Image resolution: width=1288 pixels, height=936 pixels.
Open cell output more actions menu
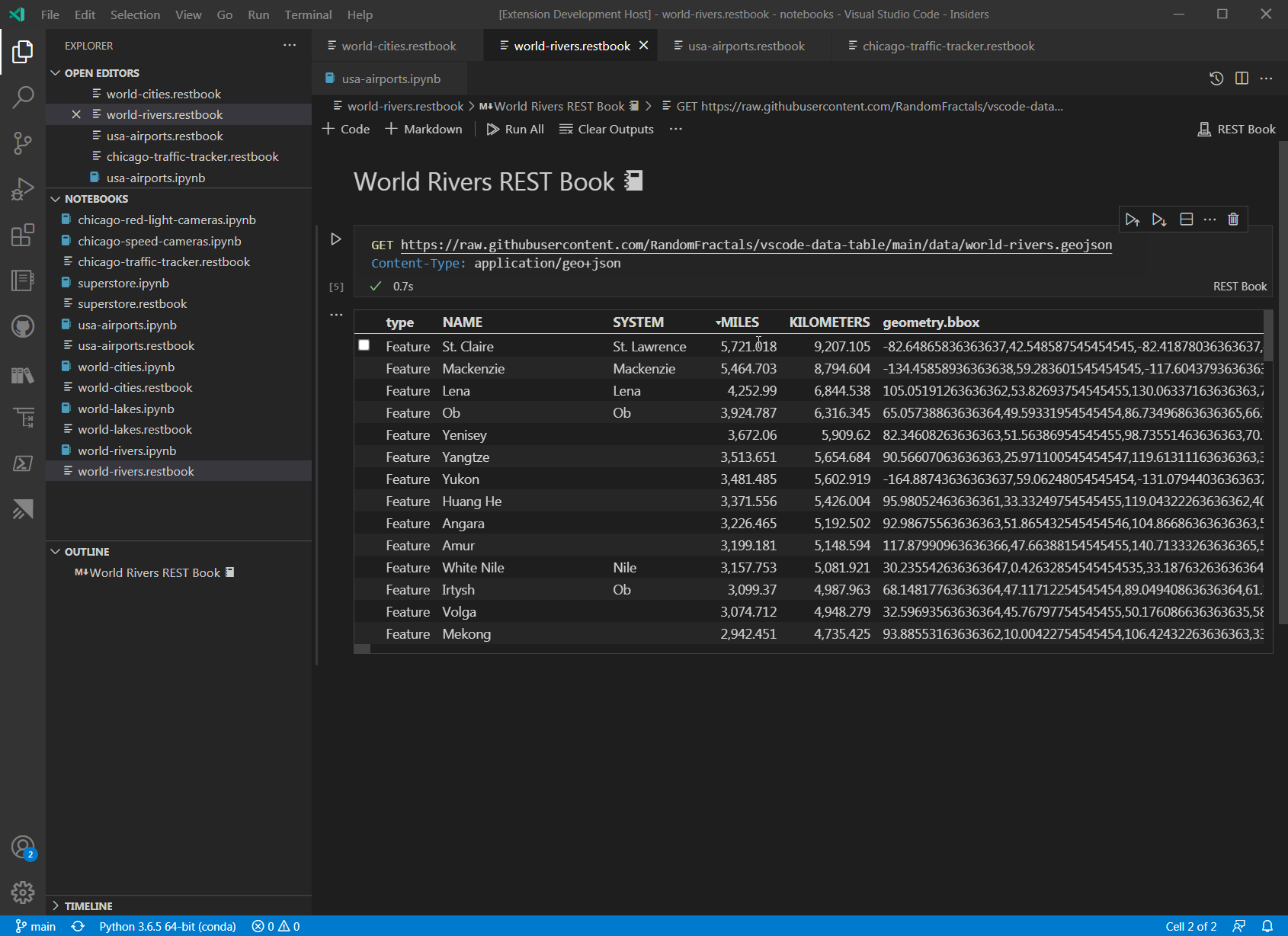[x=336, y=314]
